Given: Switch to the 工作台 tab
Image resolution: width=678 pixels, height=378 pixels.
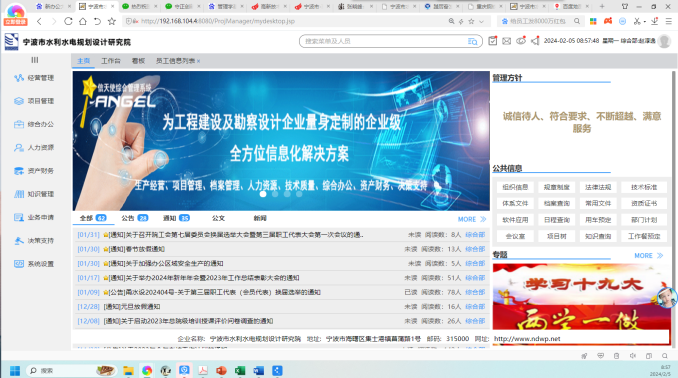Looking at the screenshot, I should click(111, 61).
